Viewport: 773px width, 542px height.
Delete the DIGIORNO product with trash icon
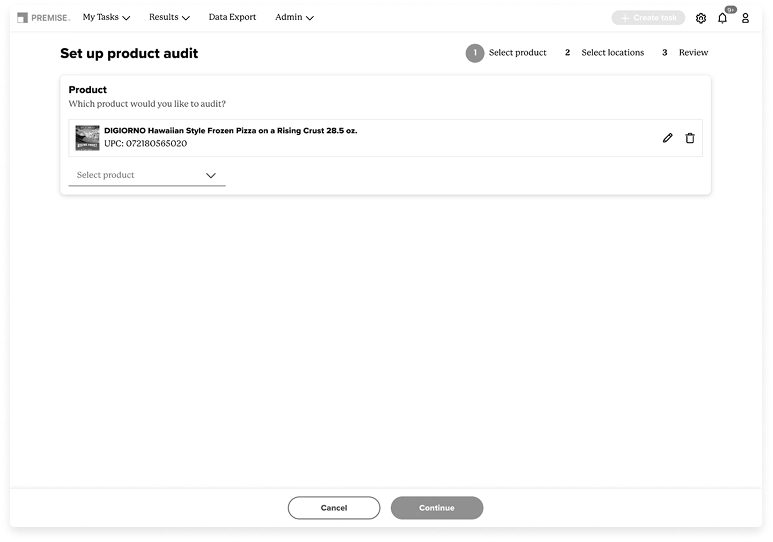coord(690,138)
